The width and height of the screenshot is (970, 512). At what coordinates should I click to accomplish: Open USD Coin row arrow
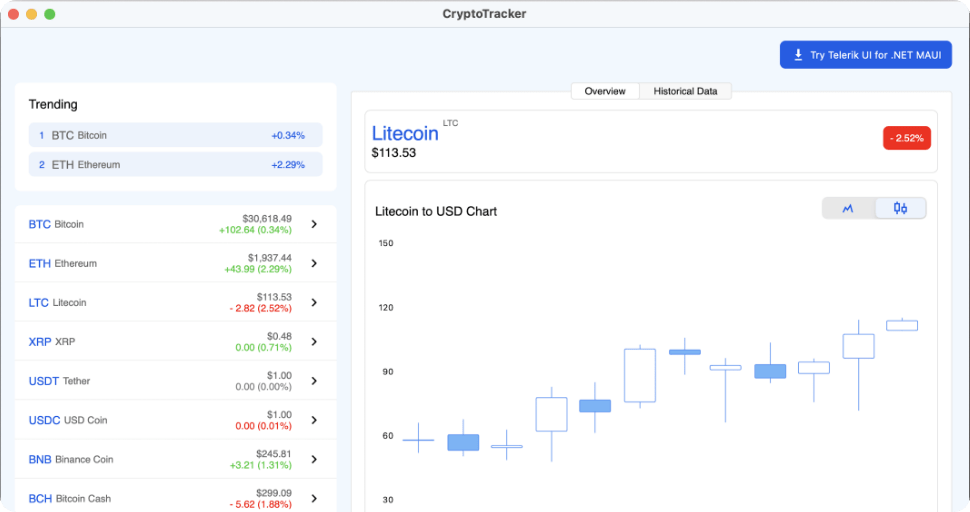point(314,420)
